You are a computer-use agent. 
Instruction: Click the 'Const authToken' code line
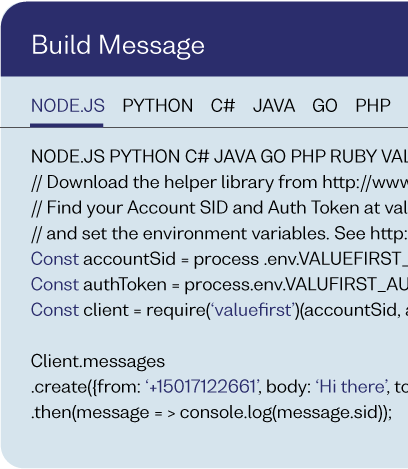pos(219,284)
